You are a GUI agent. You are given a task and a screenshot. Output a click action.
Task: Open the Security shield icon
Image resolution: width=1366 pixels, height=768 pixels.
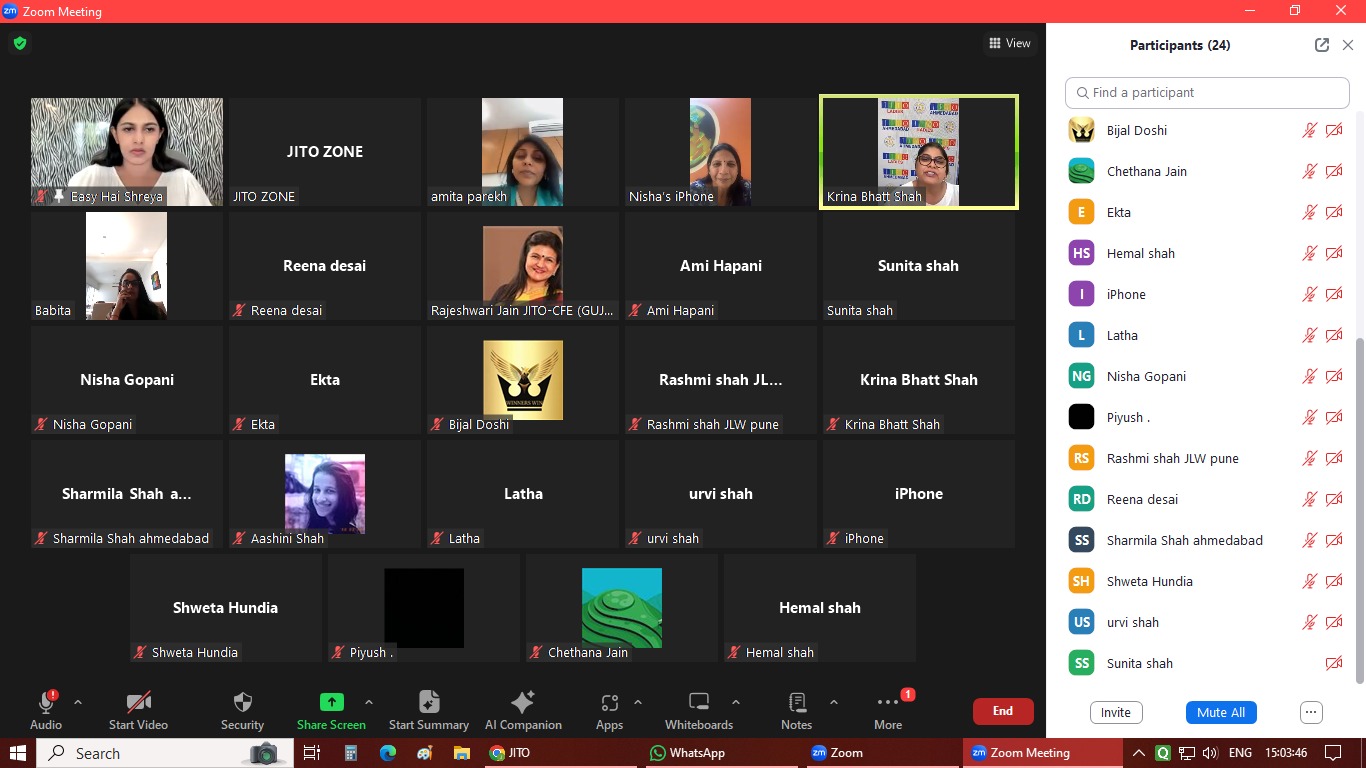pyautogui.click(x=242, y=702)
